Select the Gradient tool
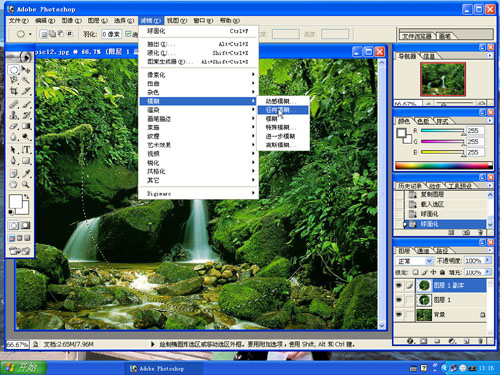This screenshot has height=375, width=500. 26,126
